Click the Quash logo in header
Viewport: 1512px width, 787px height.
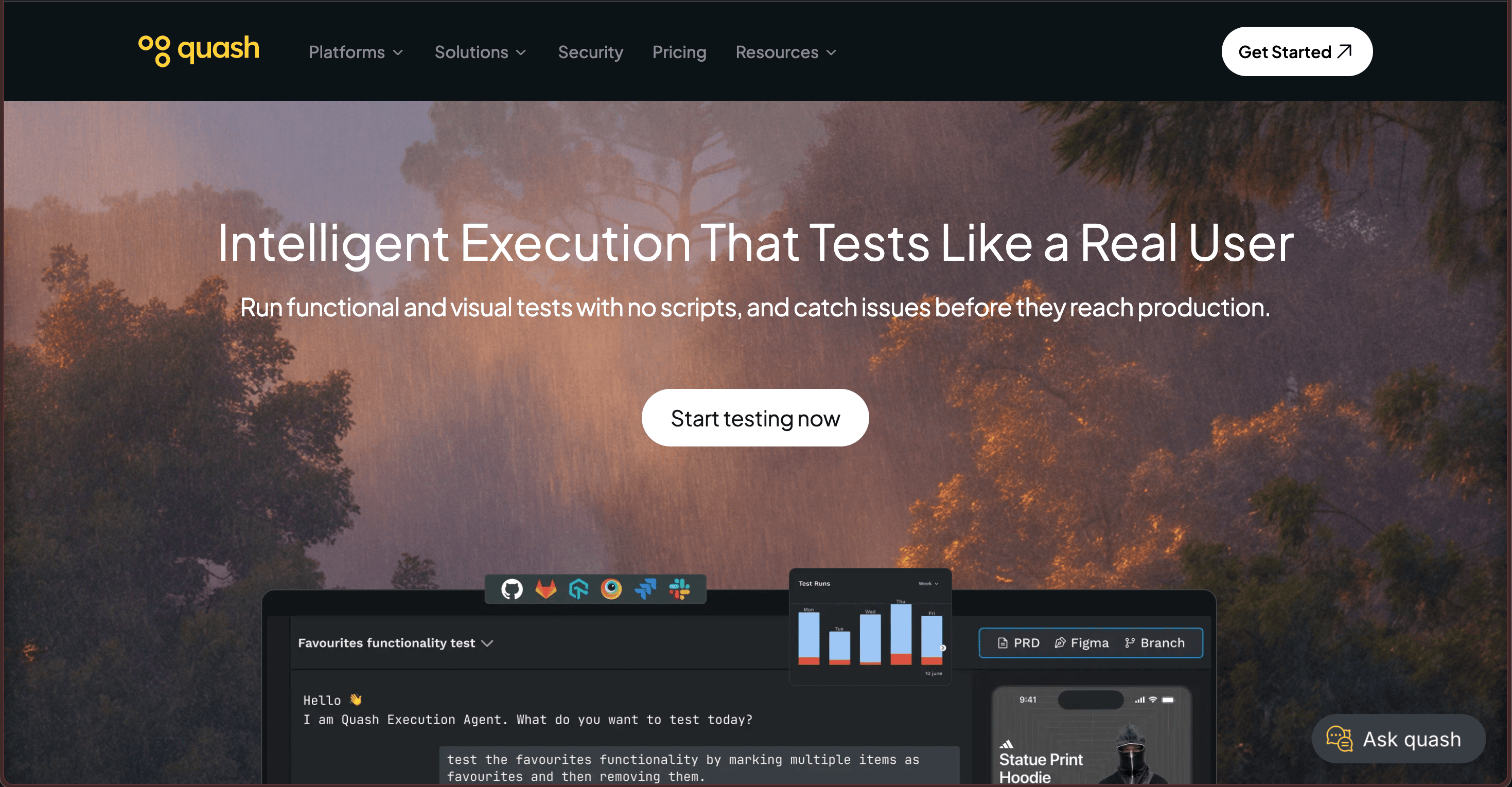pos(199,50)
